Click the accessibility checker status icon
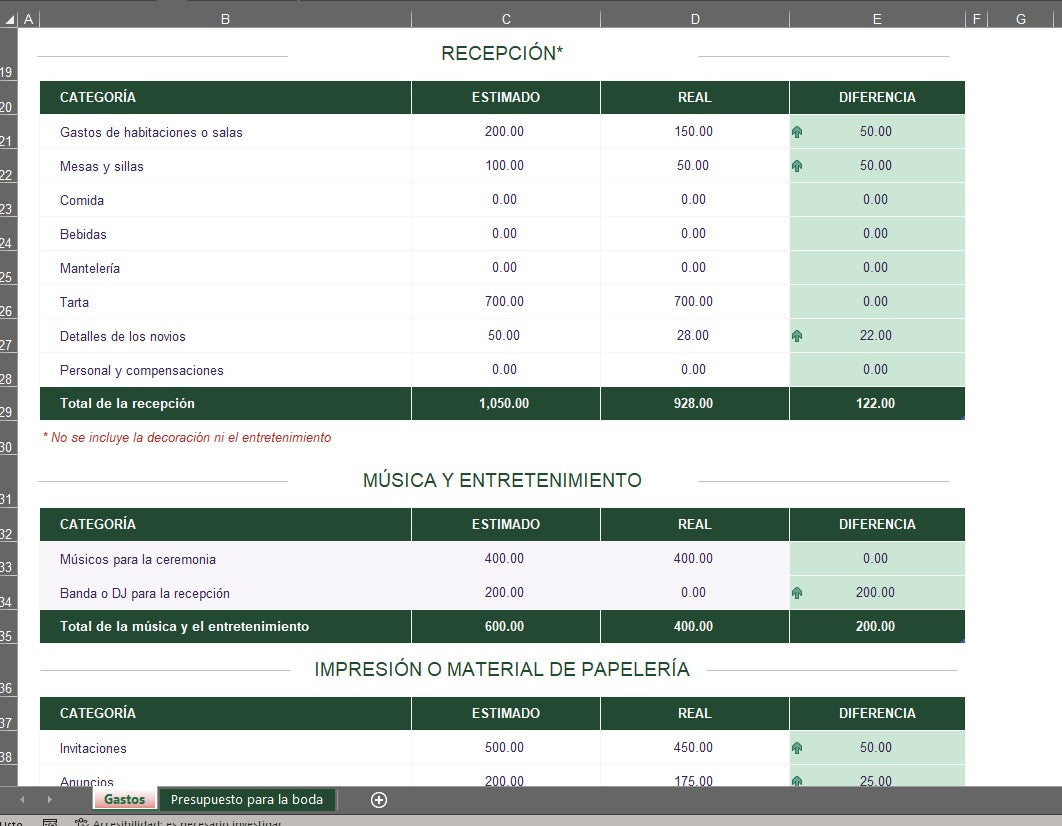Viewport: 1062px width, 826px height. click(x=81, y=822)
